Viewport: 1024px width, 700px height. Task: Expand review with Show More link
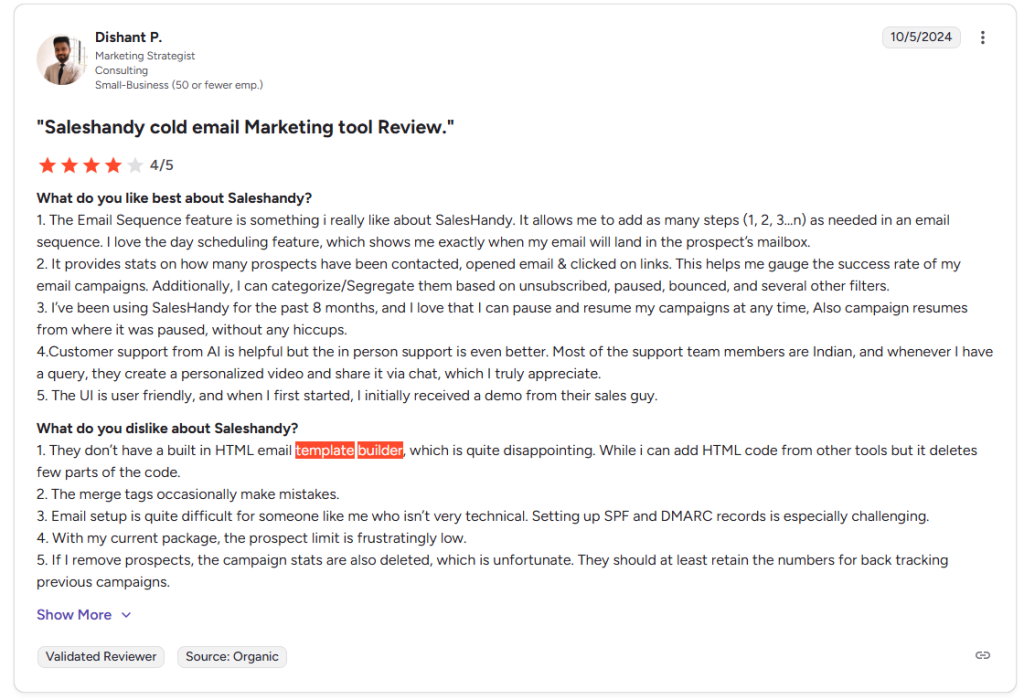(x=74, y=615)
